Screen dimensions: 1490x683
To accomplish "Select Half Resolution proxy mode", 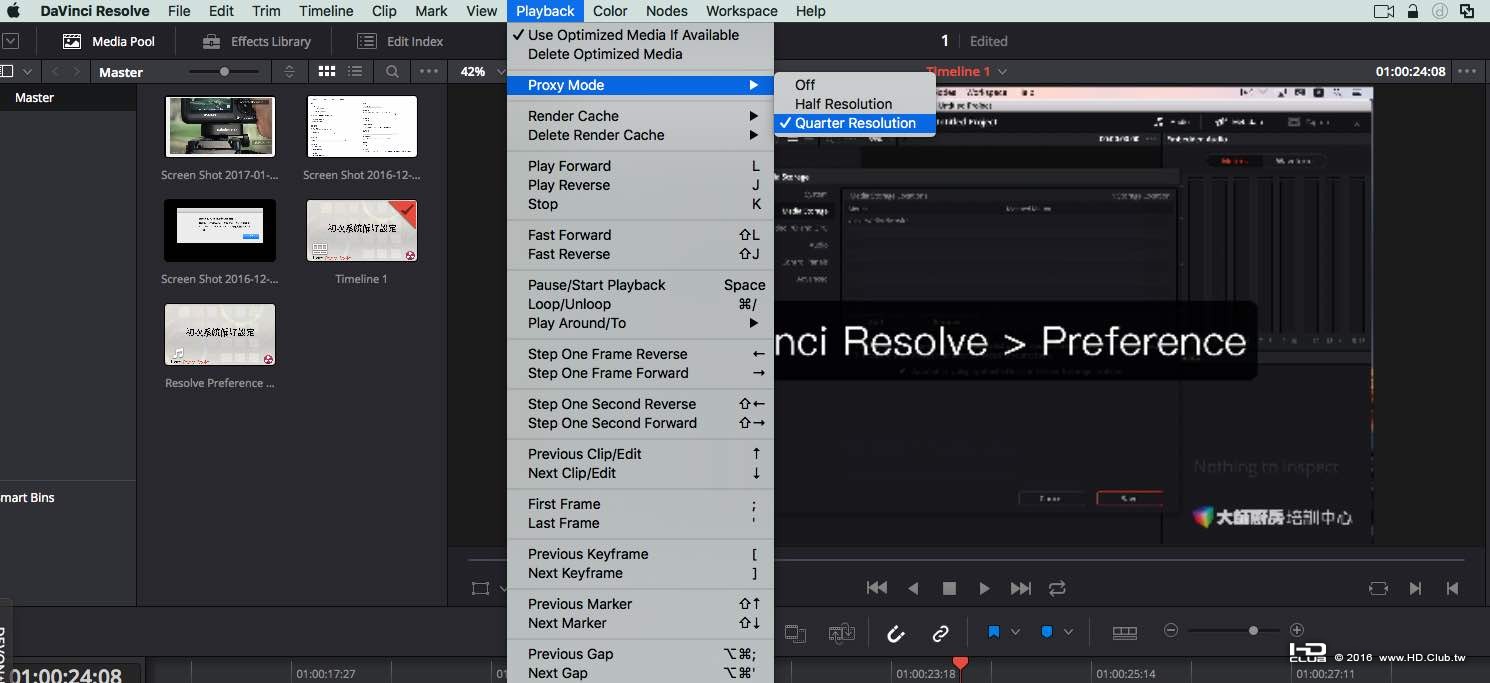I will 855,104.
